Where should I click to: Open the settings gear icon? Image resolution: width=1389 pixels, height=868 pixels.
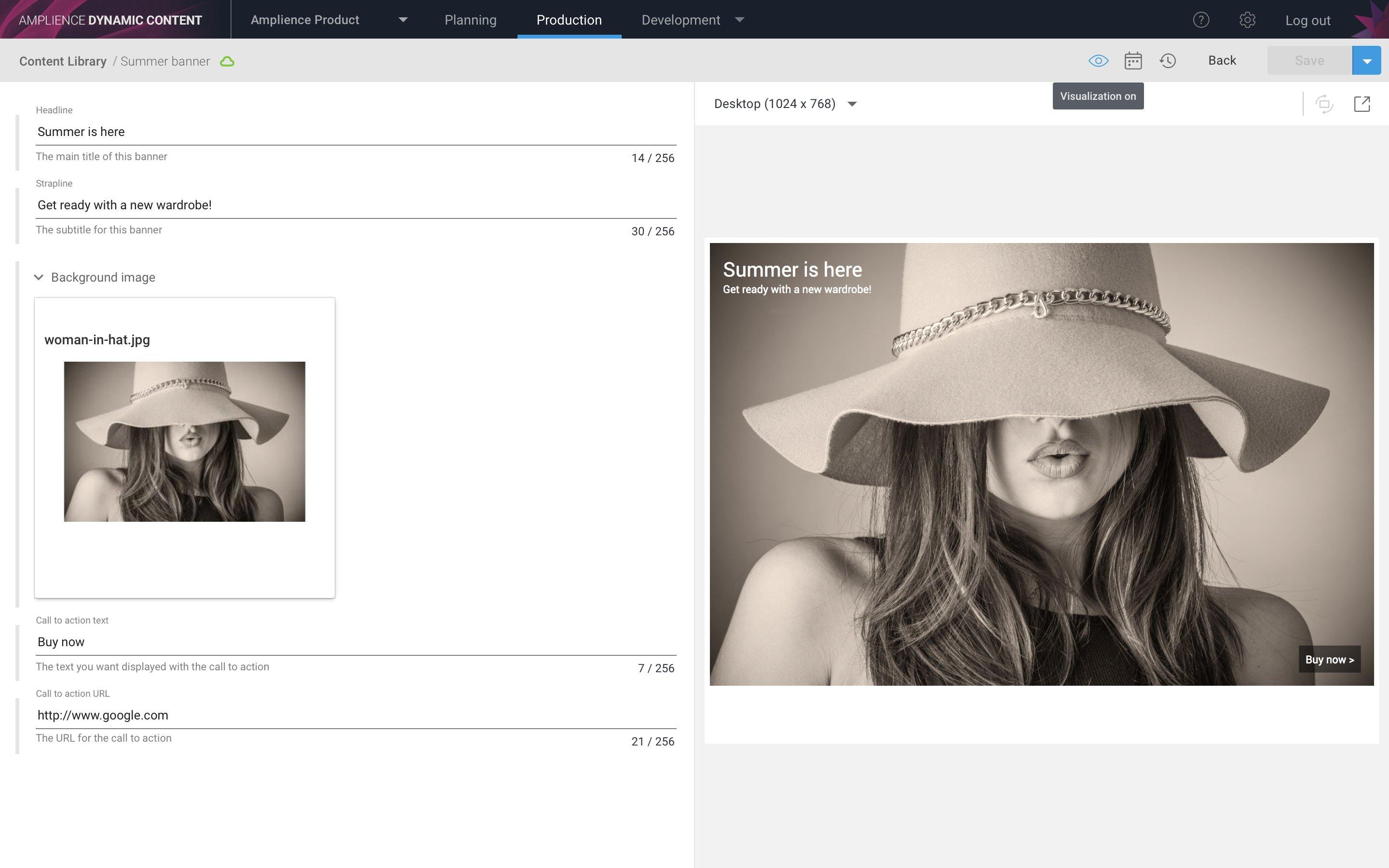[1247, 20]
